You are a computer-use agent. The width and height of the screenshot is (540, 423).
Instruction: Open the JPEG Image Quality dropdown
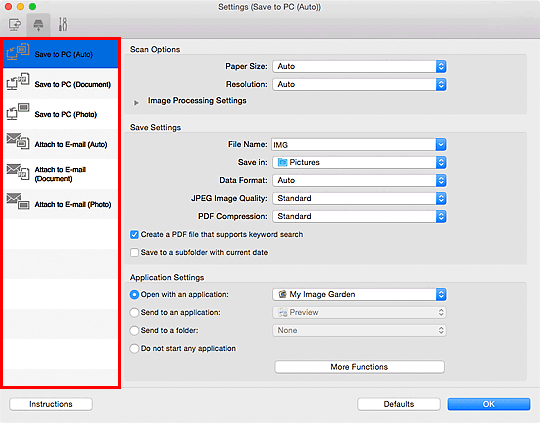359,198
